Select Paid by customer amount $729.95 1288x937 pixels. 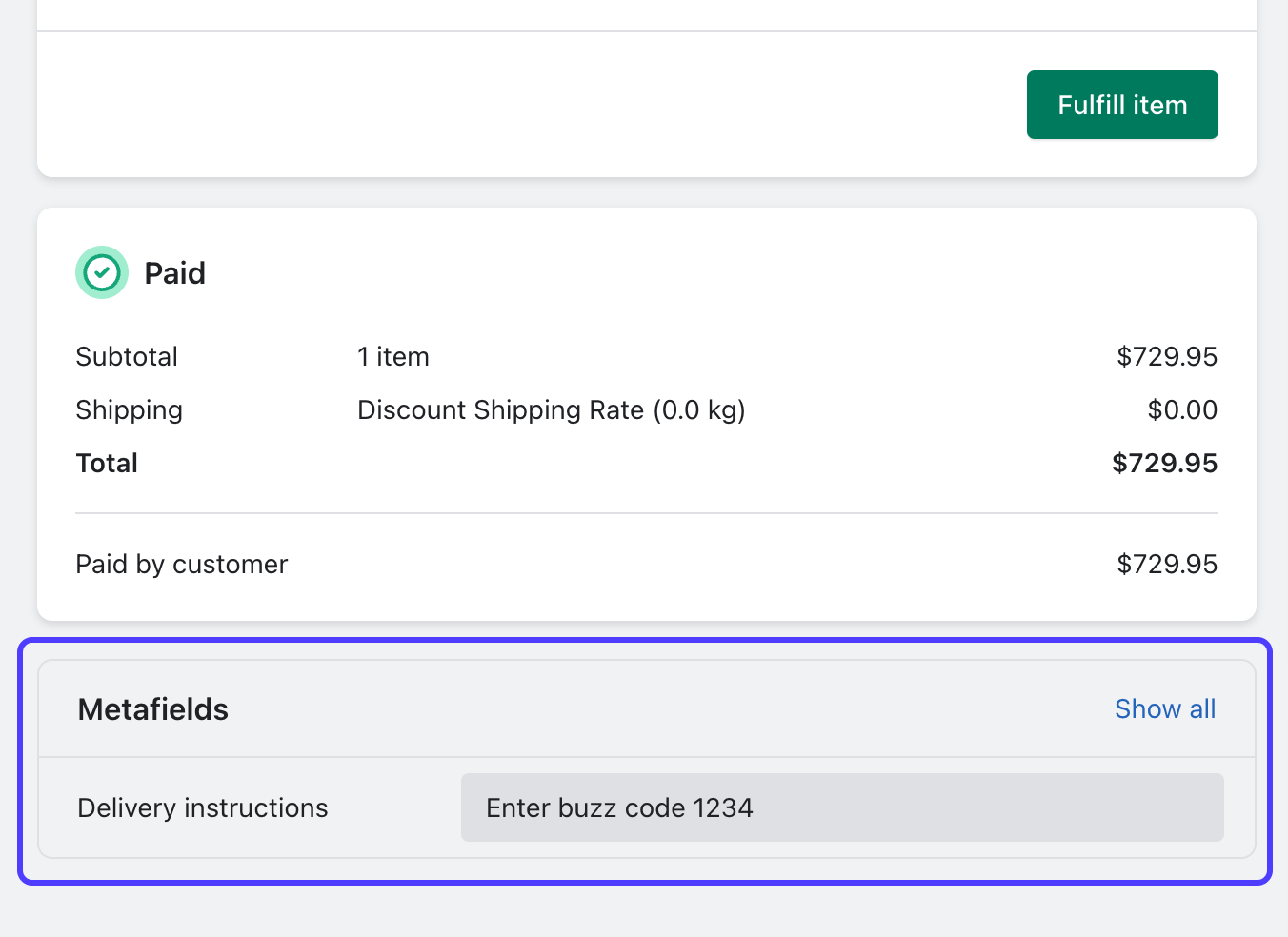coord(1167,565)
